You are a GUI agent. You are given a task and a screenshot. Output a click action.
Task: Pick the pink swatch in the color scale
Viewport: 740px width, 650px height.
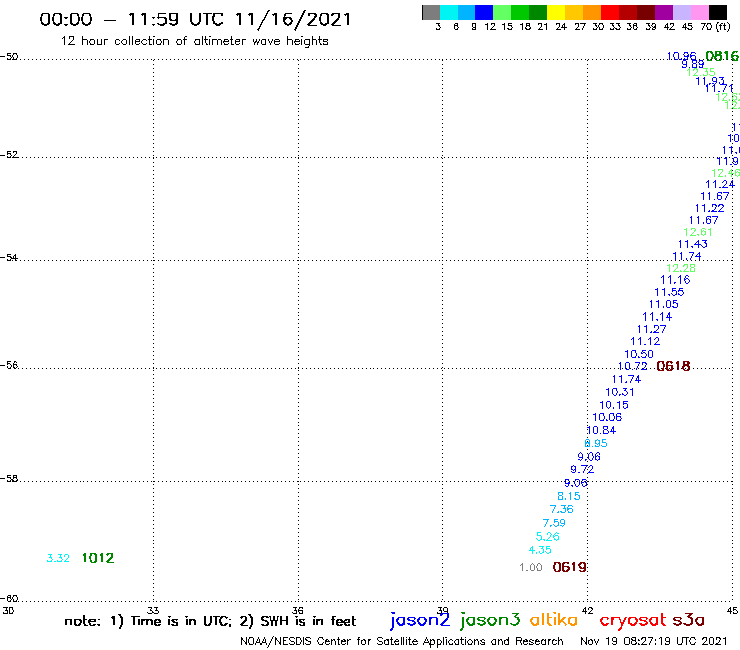[699, 12]
